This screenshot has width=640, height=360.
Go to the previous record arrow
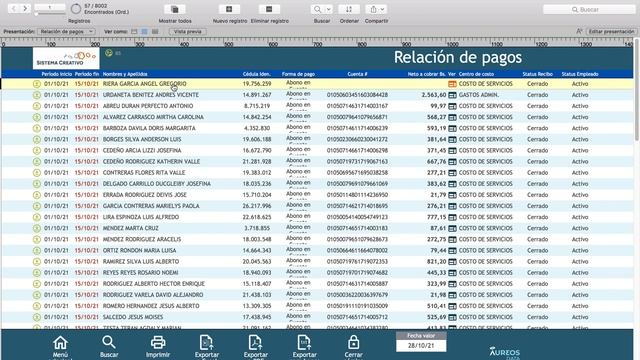coord(14,8)
